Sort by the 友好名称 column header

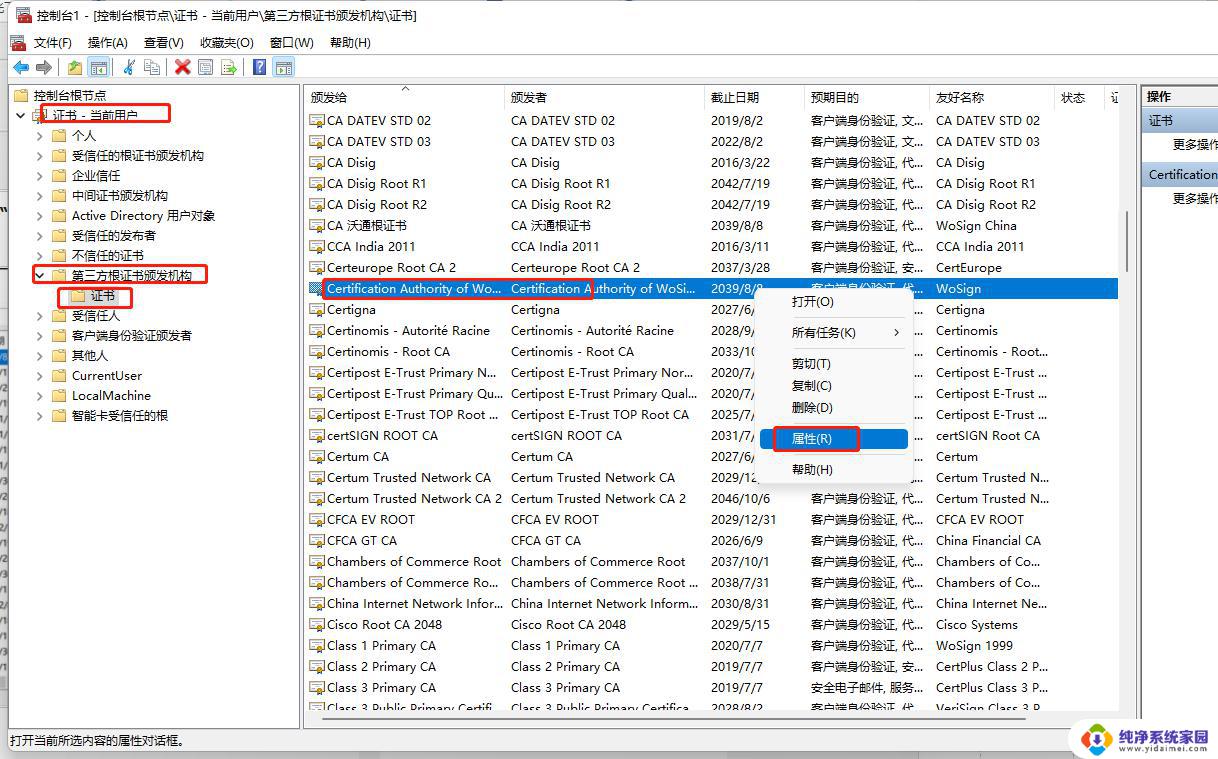tap(991, 97)
